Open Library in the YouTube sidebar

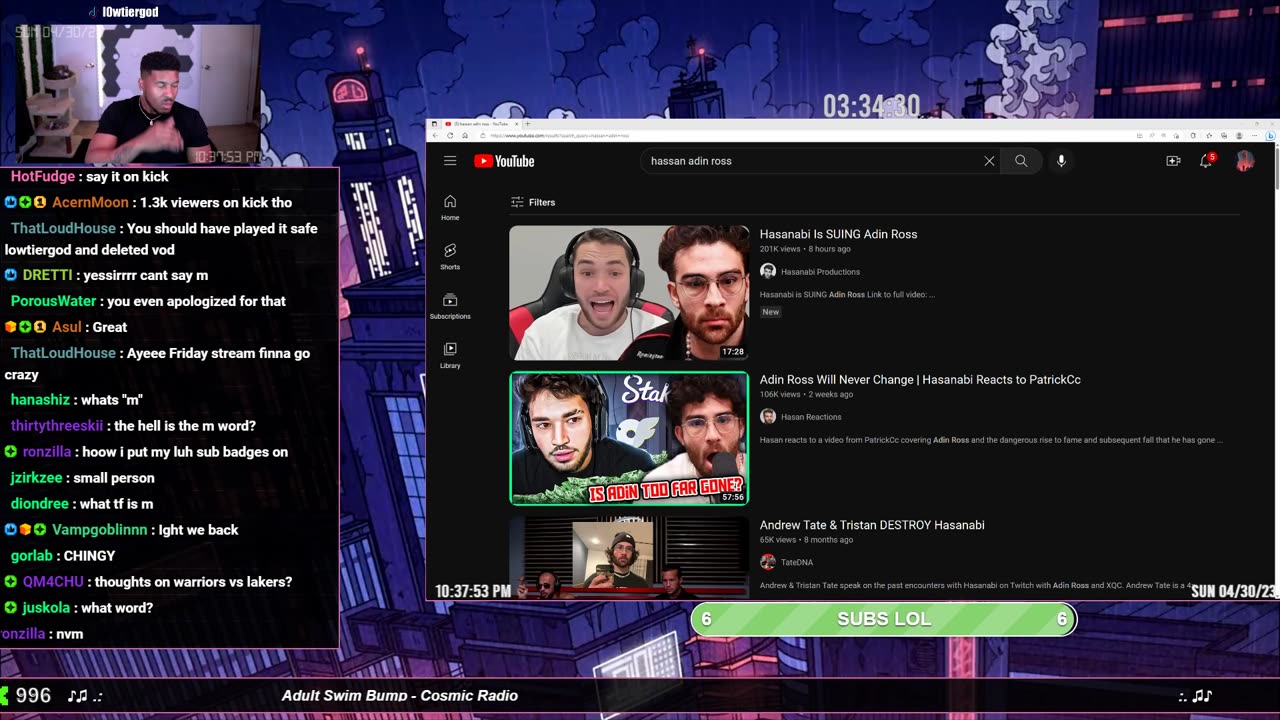tap(450, 355)
